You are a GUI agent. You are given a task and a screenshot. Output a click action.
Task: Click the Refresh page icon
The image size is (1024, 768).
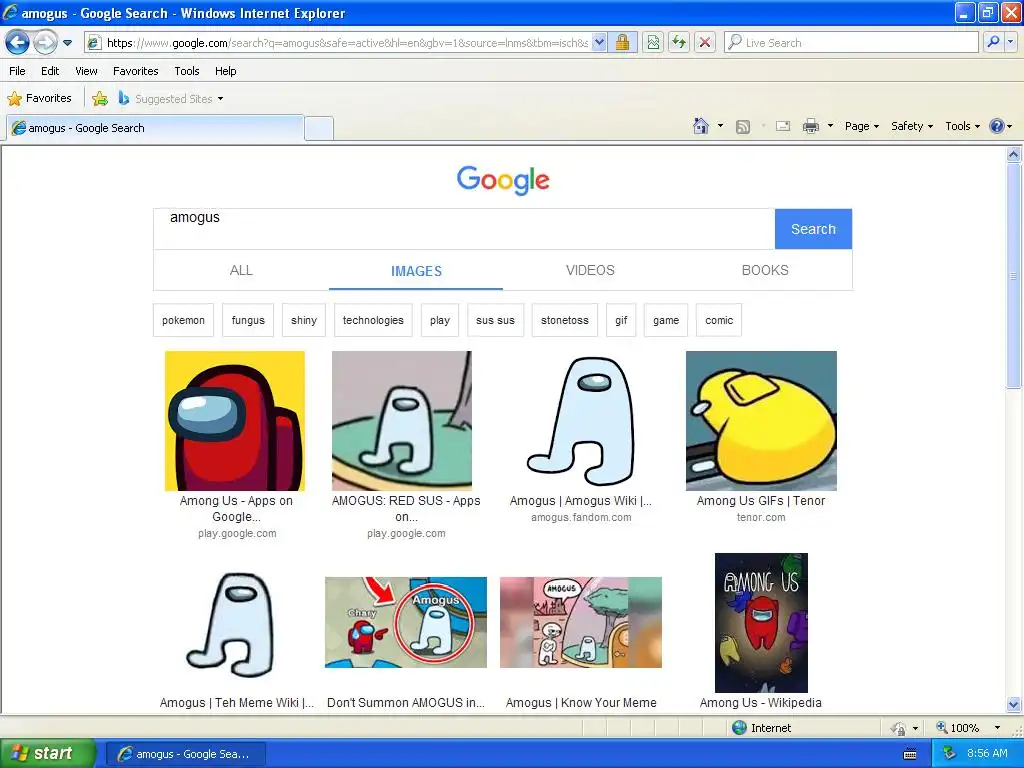[679, 43]
